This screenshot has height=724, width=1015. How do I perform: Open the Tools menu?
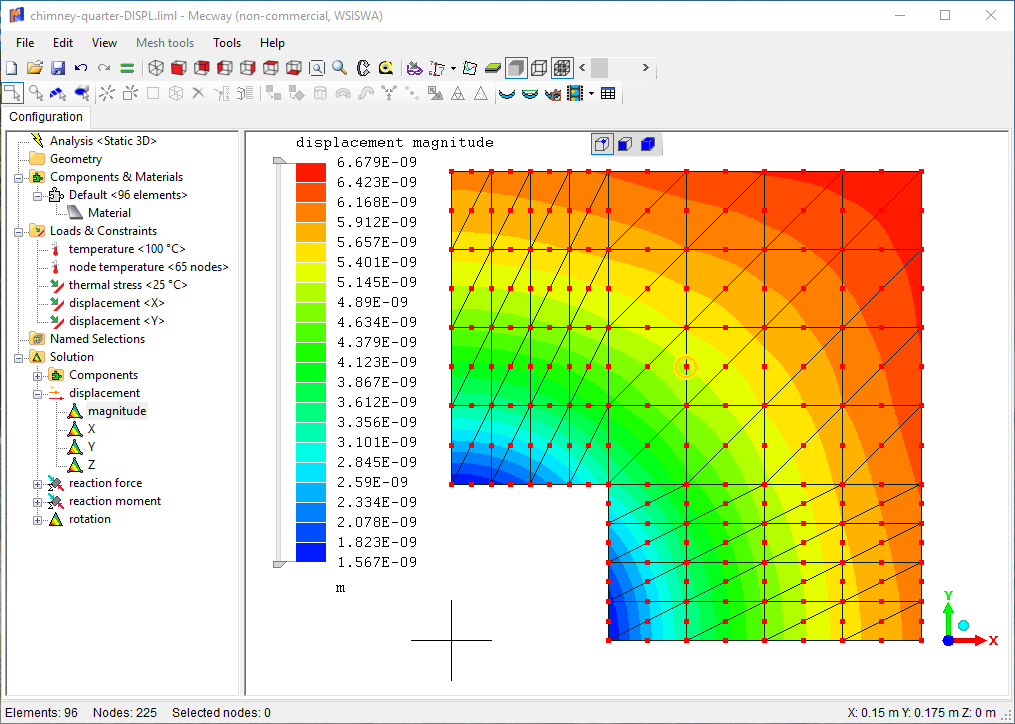pos(227,43)
